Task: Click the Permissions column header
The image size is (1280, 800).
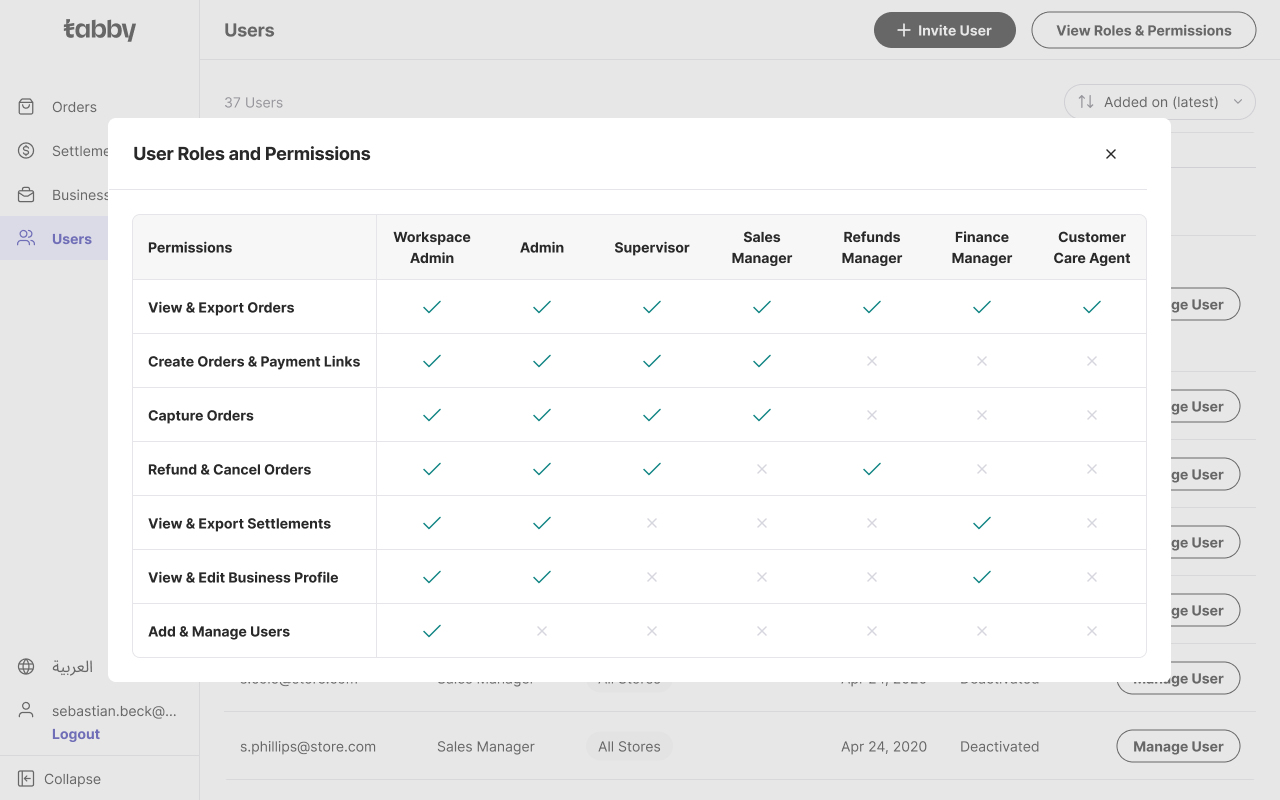Action: click(190, 247)
